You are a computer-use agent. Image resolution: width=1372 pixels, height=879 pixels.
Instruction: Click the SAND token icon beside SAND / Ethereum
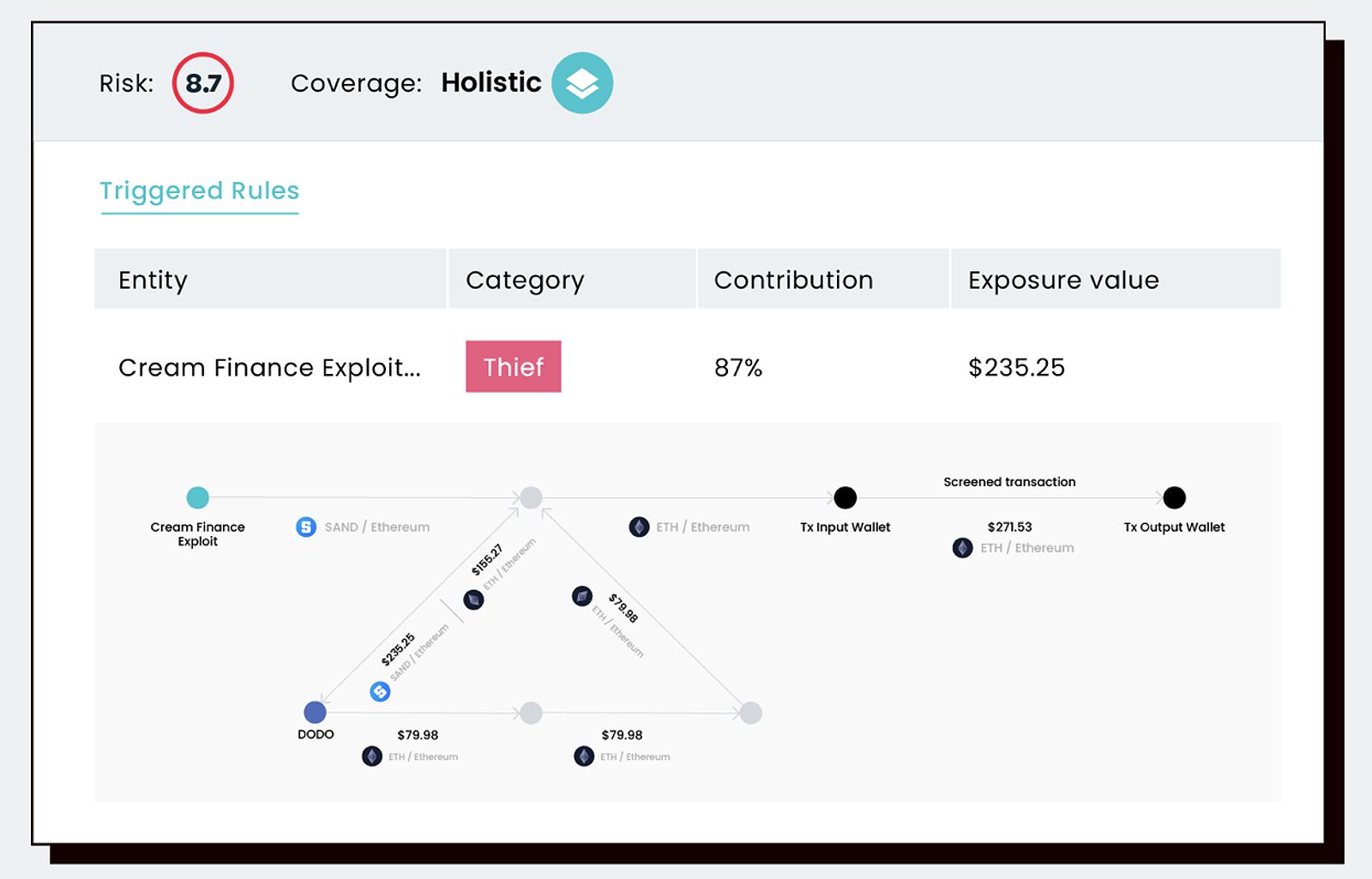coord(306,527)
